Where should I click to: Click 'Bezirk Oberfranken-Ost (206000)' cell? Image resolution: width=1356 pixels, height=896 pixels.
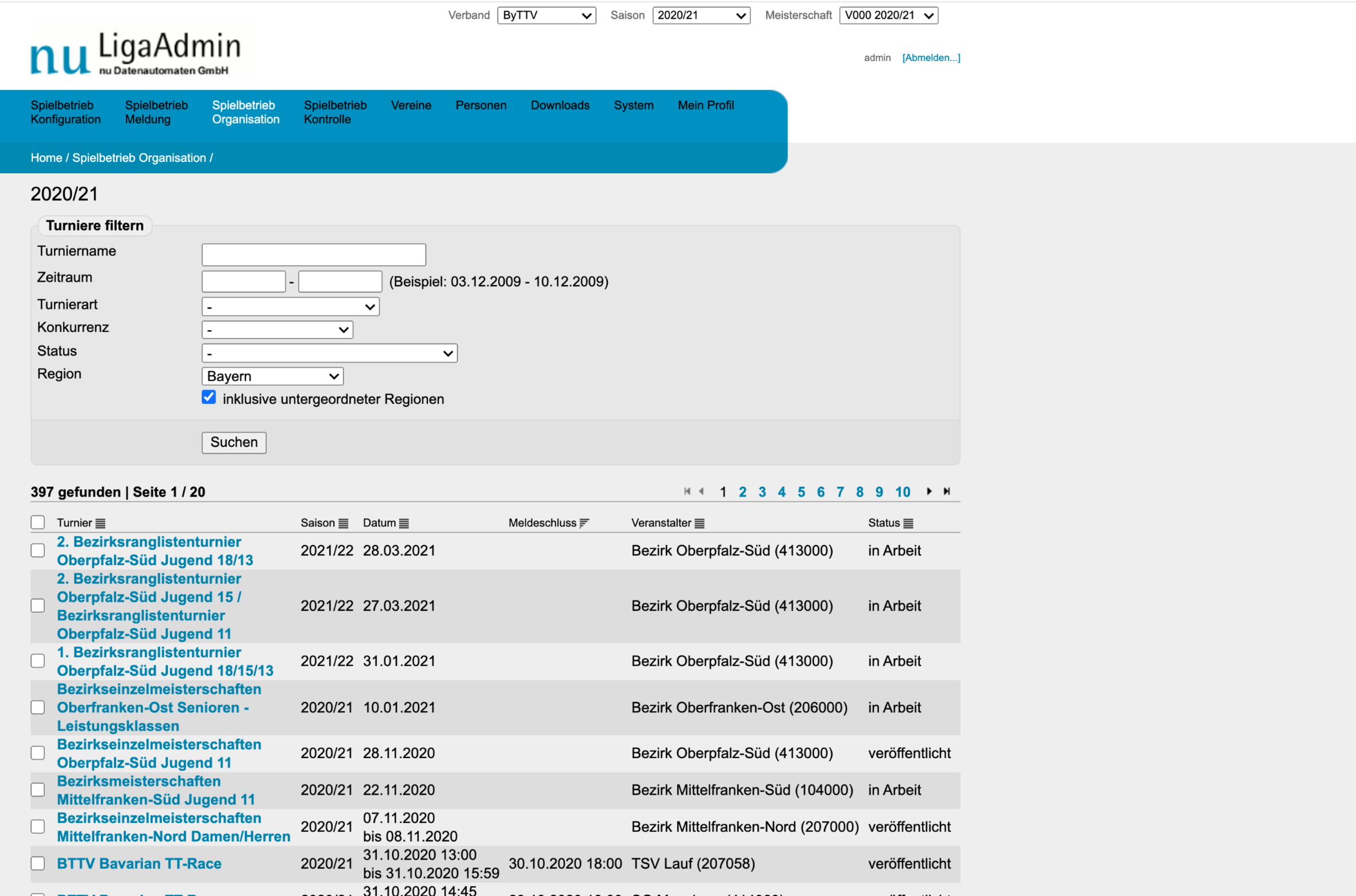[x=739, y=707]
